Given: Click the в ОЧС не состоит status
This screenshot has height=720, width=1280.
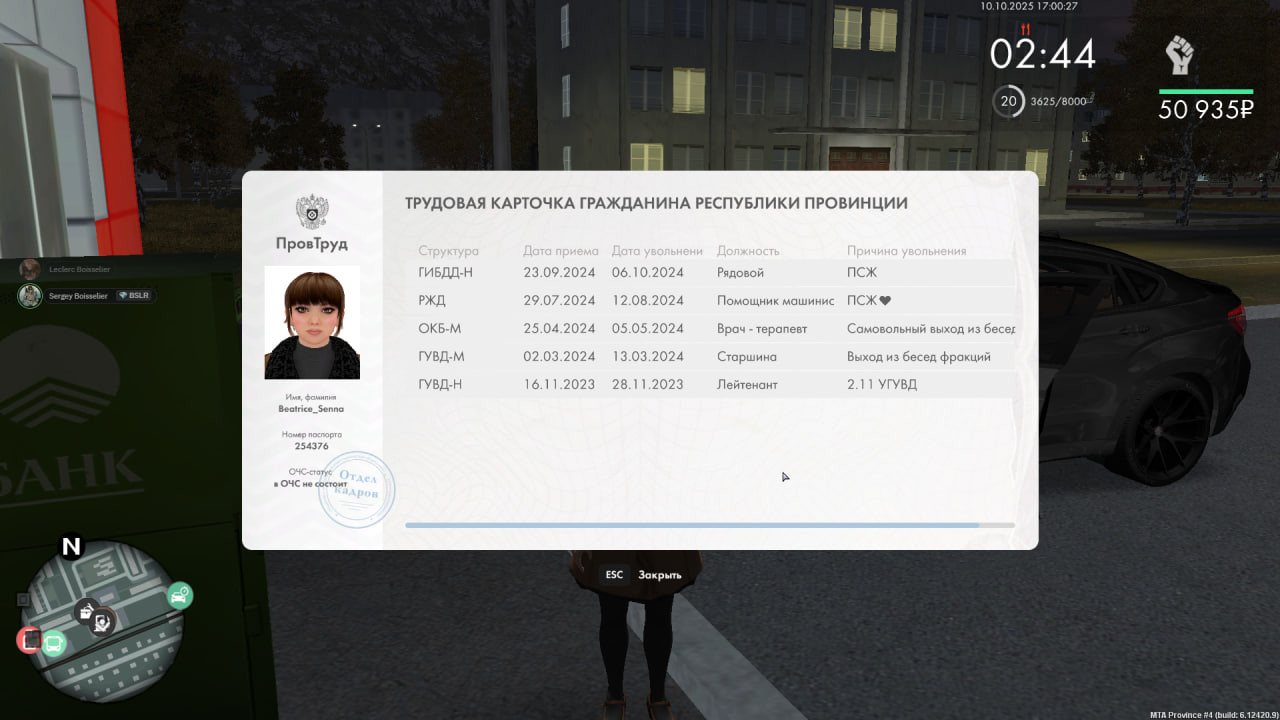Looking at the screenshot, I should [x=311, y=483].
